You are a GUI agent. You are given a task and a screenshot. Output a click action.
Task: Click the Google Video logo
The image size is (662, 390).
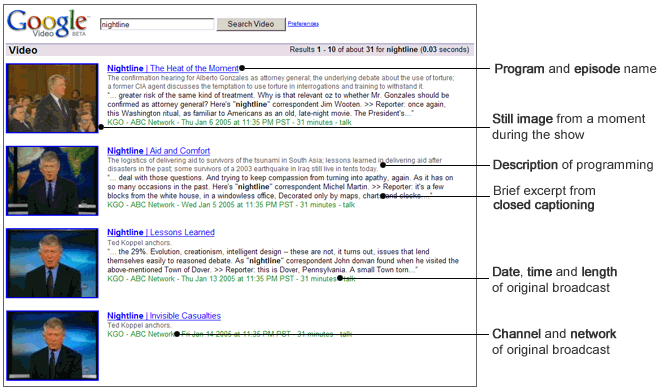(48, 23)
